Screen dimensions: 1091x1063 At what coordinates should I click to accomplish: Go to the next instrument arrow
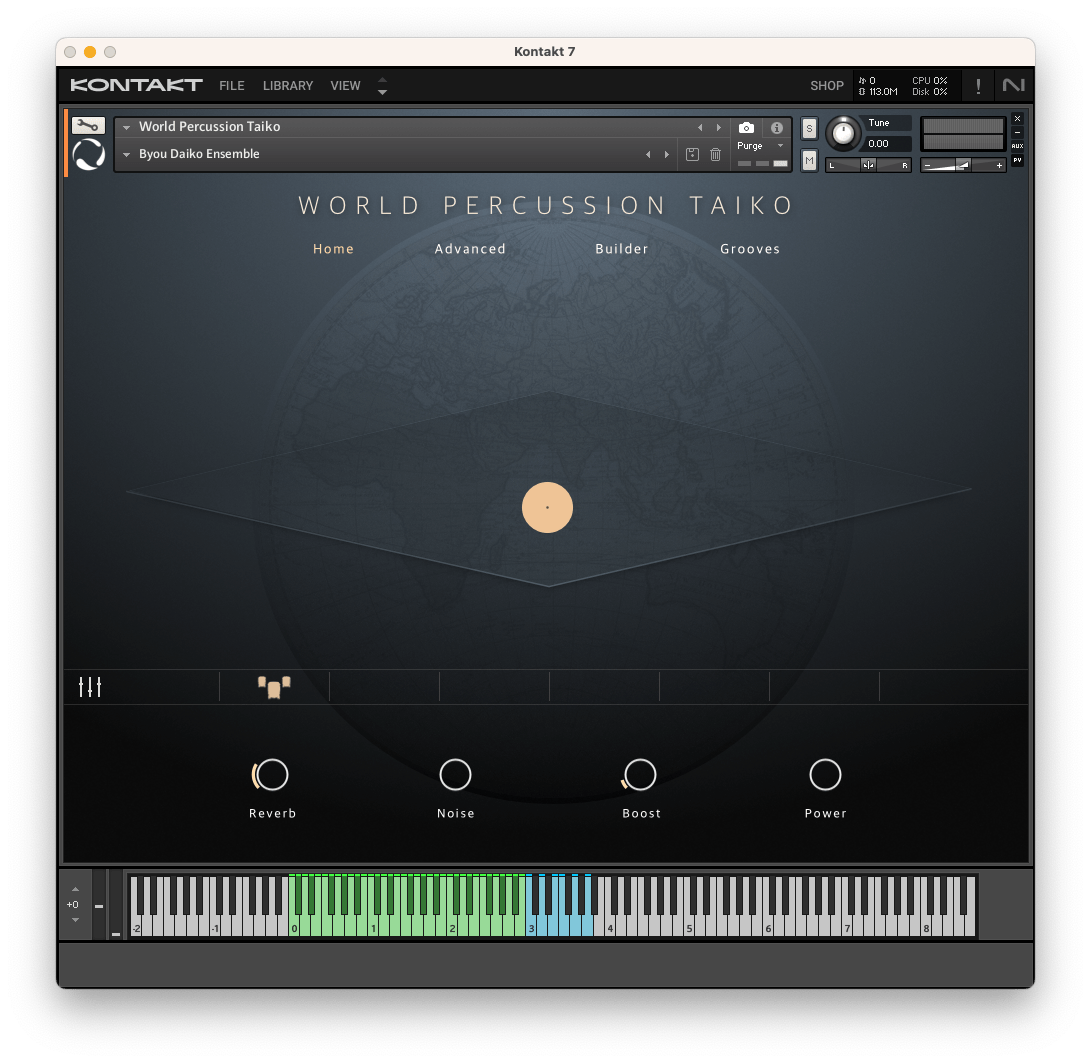click(719, 127)
